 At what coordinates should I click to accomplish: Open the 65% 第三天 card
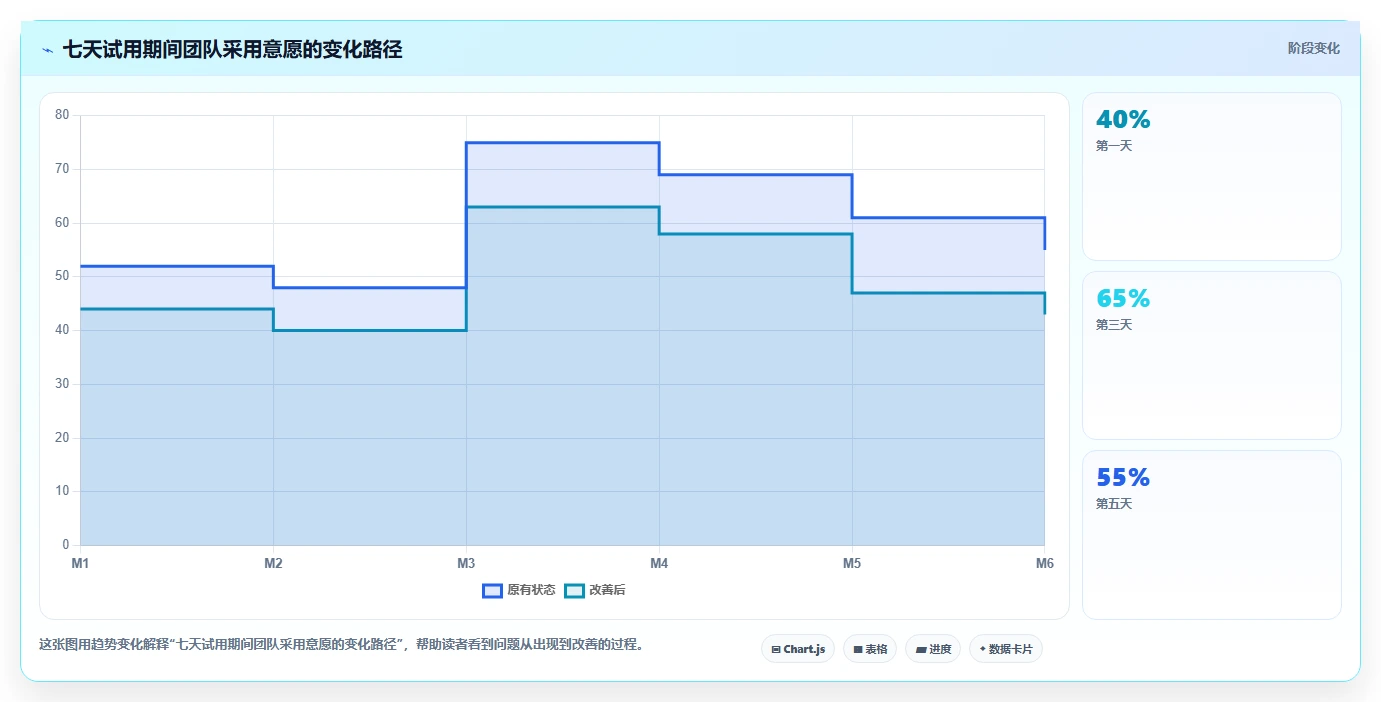(1211, 356)
